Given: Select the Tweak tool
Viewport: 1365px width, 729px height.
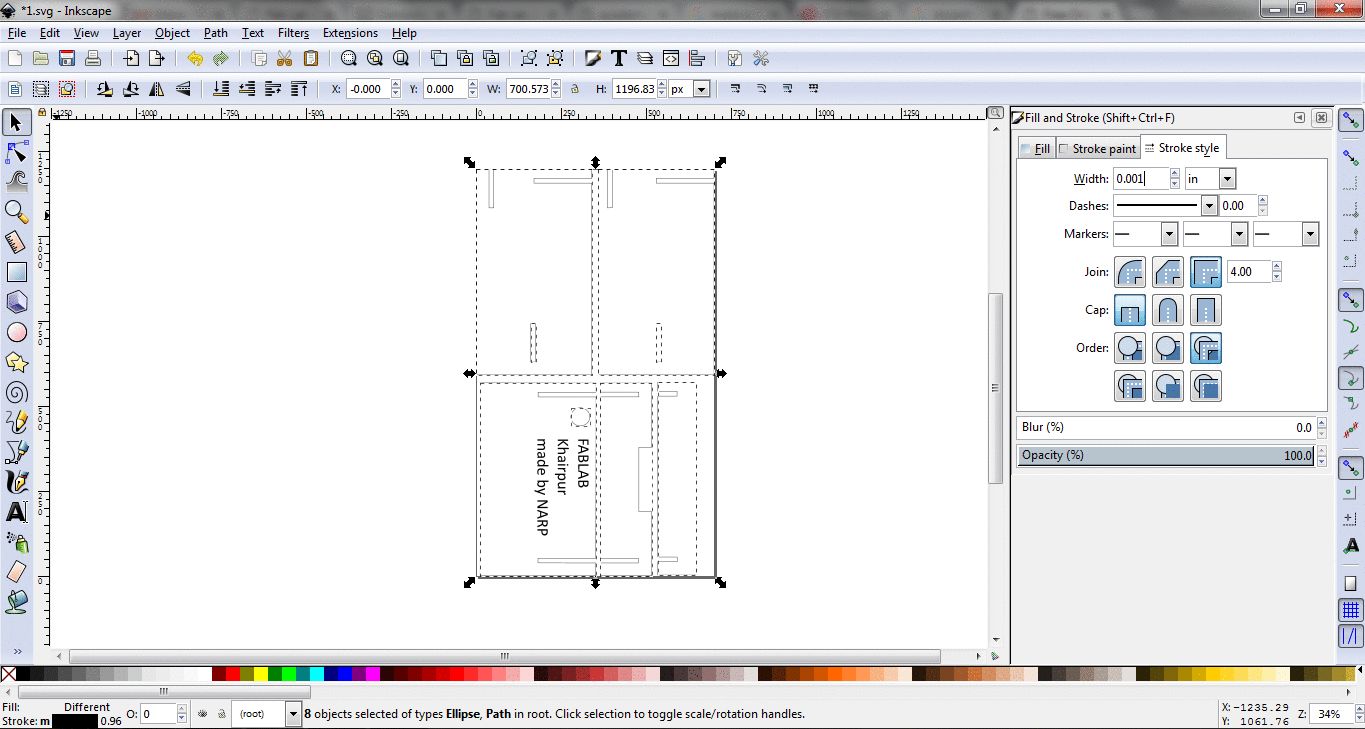Looking at the screenshot, I should [16, 182].
